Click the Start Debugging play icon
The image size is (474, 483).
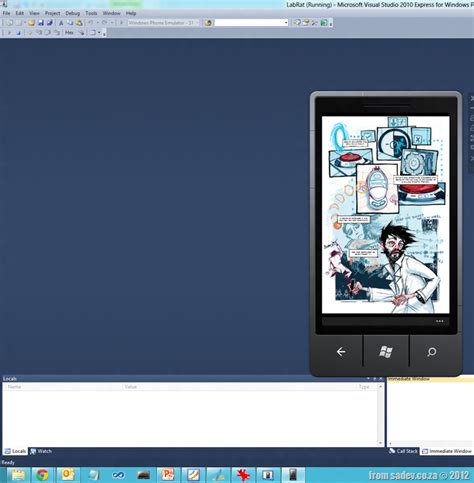[121, 23]
